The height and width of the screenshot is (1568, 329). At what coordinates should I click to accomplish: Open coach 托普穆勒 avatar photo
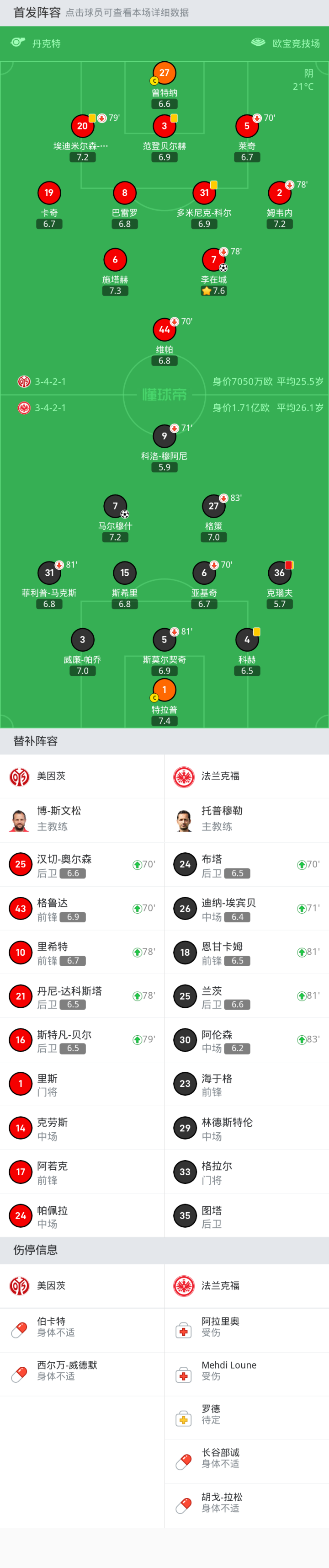184,820
